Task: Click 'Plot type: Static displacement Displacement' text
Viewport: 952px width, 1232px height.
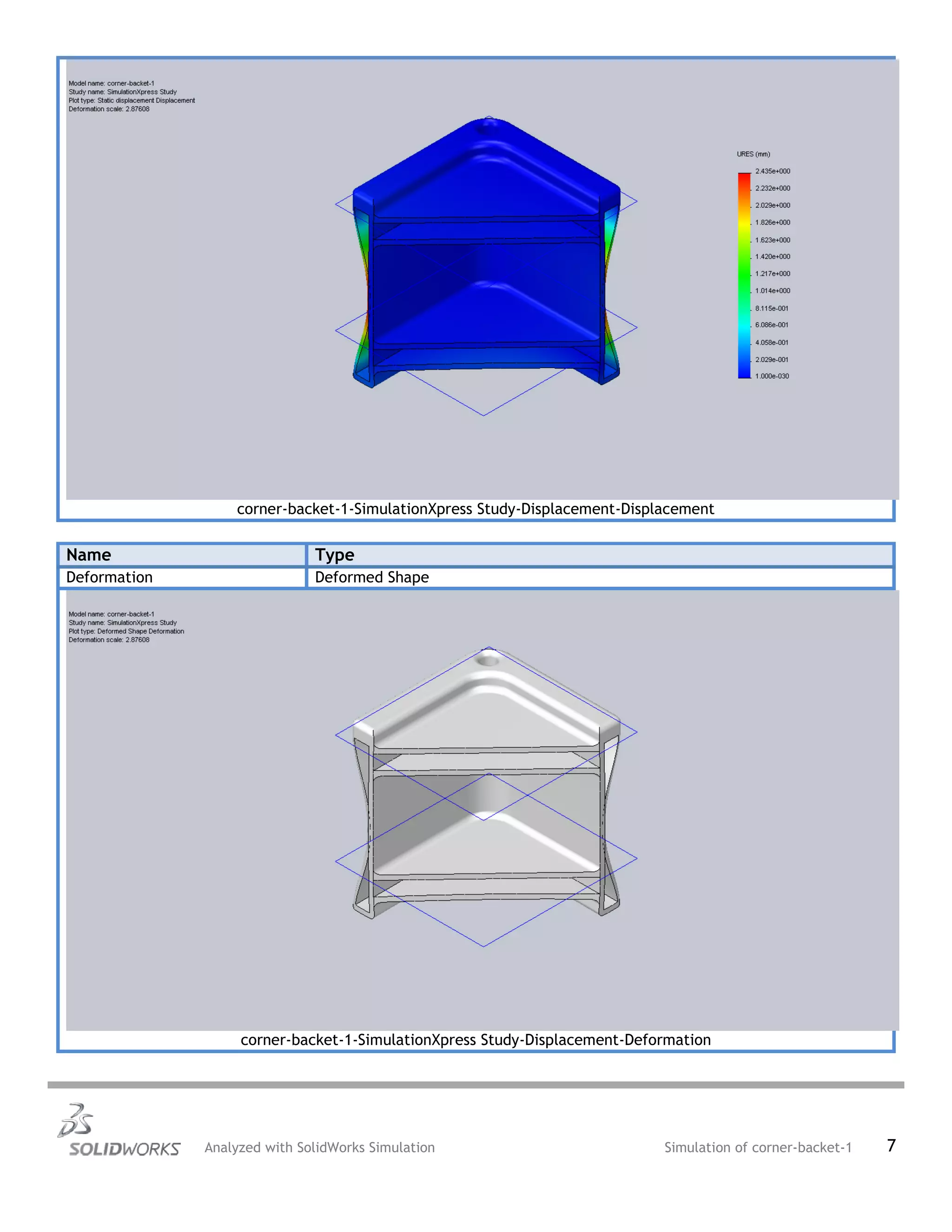Action: click(x=132, y=100)
